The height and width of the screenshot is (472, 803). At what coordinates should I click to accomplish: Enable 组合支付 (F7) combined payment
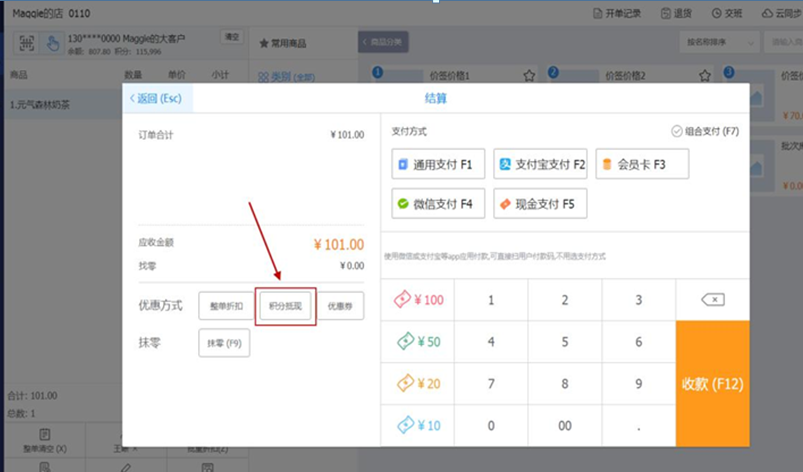point(705,131)
